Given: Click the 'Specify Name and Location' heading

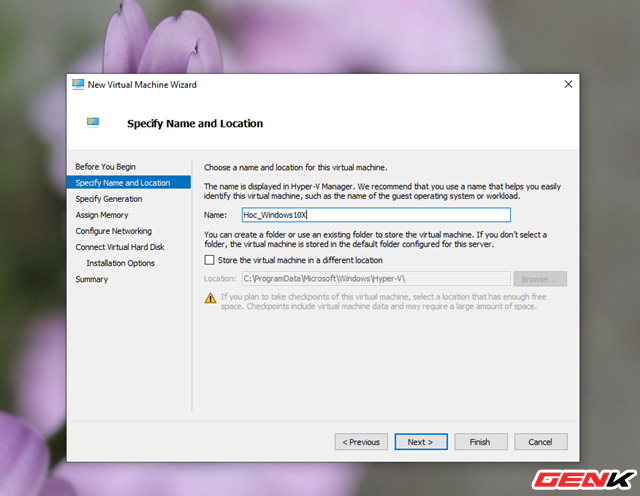Looking at the screenshot, I should coord(195,123).
